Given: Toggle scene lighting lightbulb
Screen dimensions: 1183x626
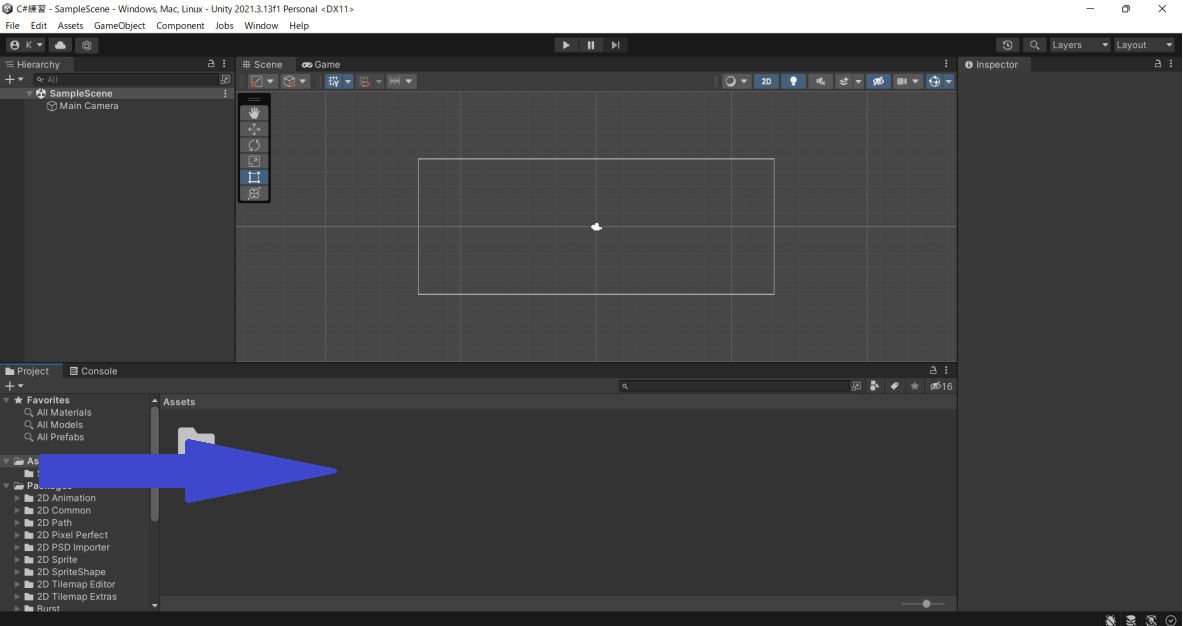Looking at the screenshot, I should click(x=794, y=81).
